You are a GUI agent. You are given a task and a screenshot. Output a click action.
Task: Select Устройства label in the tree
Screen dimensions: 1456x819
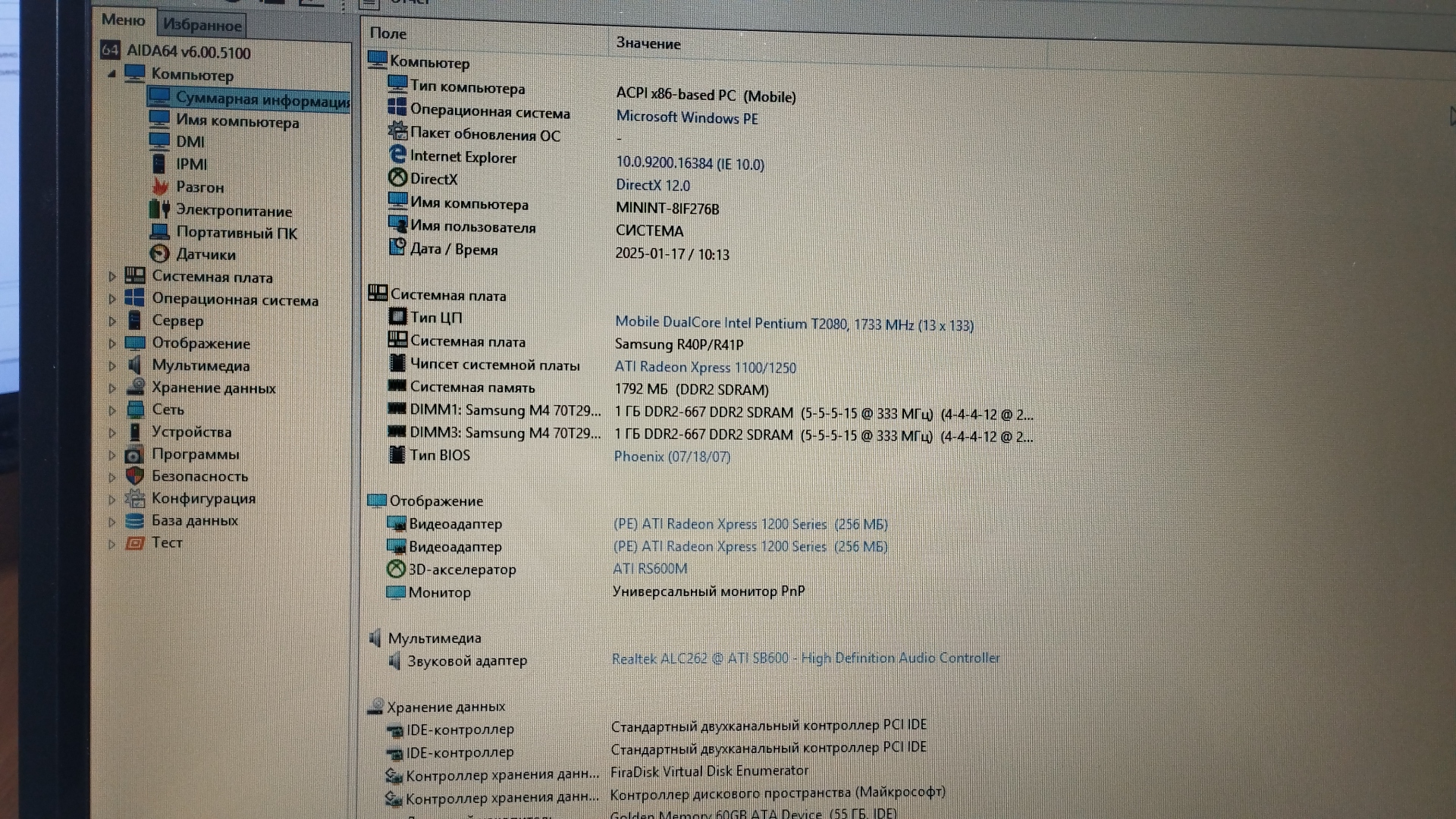[x=191, y=431]
